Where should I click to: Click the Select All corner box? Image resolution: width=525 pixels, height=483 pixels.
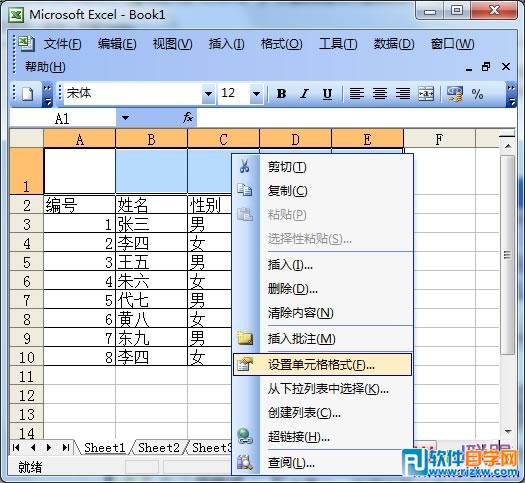coord(26,139)
